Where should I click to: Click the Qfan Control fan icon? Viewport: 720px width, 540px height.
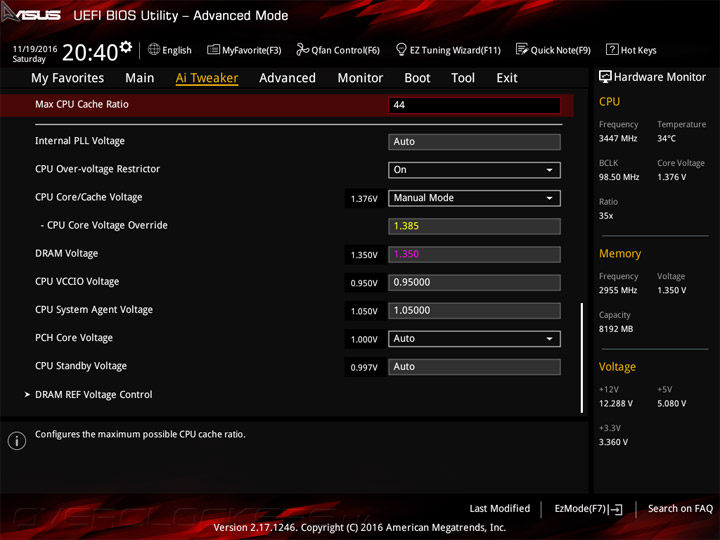[302, 49]
